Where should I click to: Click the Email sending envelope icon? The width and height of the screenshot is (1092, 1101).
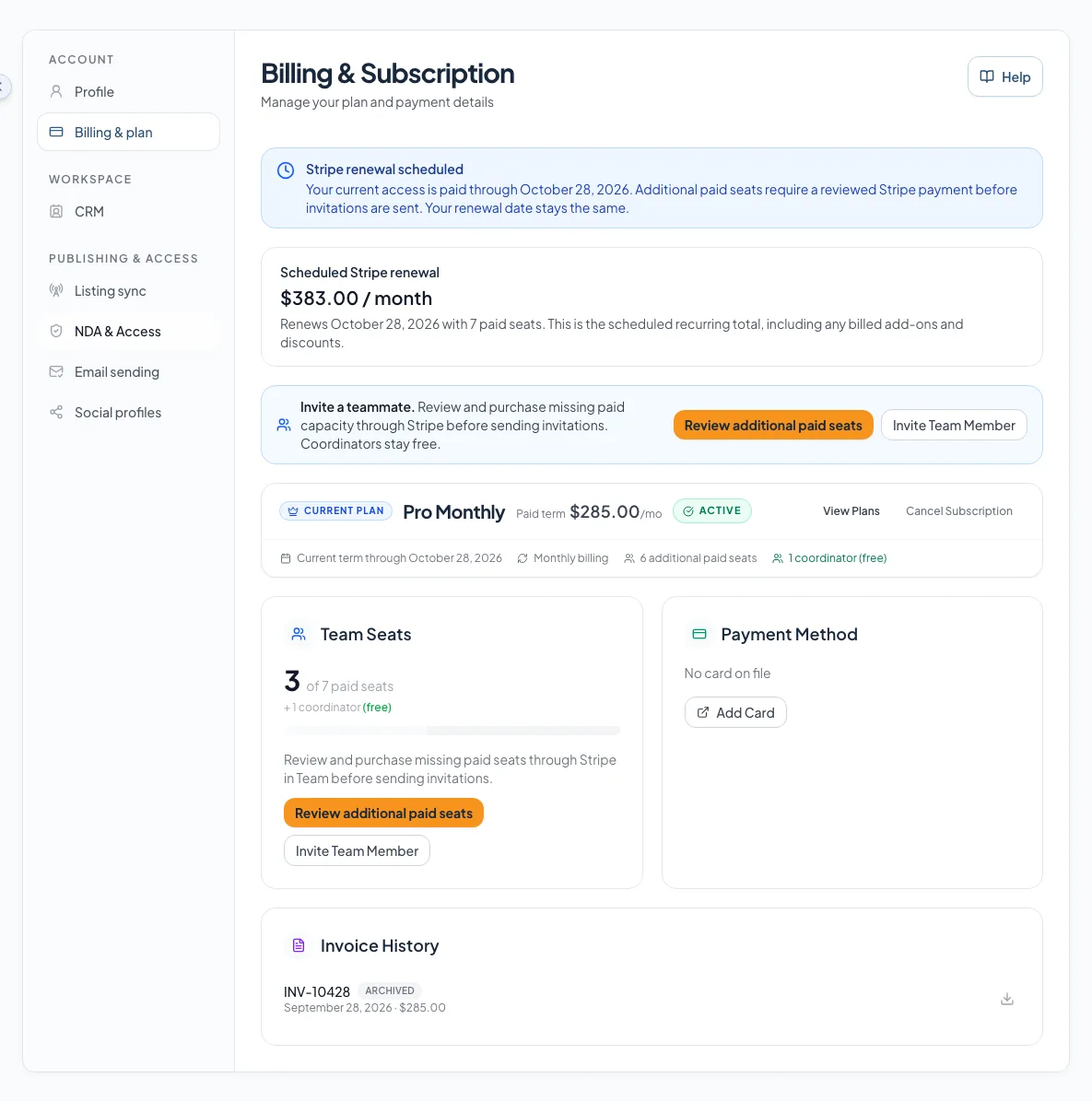(x=56, y=371)
